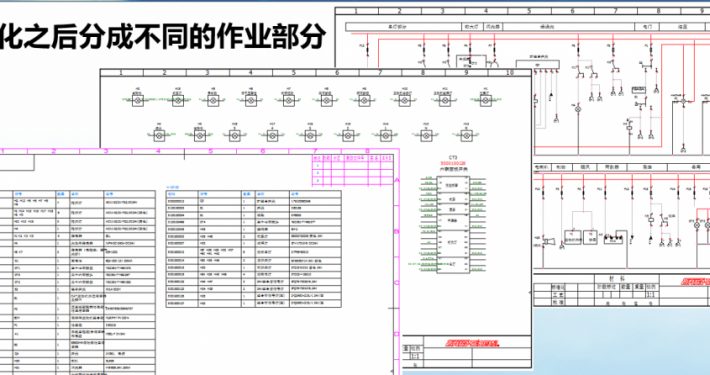The image size is (710, 375).
Task: Click the red logo in middle title block
Action: pyautogui.click(x=472, y=343)
